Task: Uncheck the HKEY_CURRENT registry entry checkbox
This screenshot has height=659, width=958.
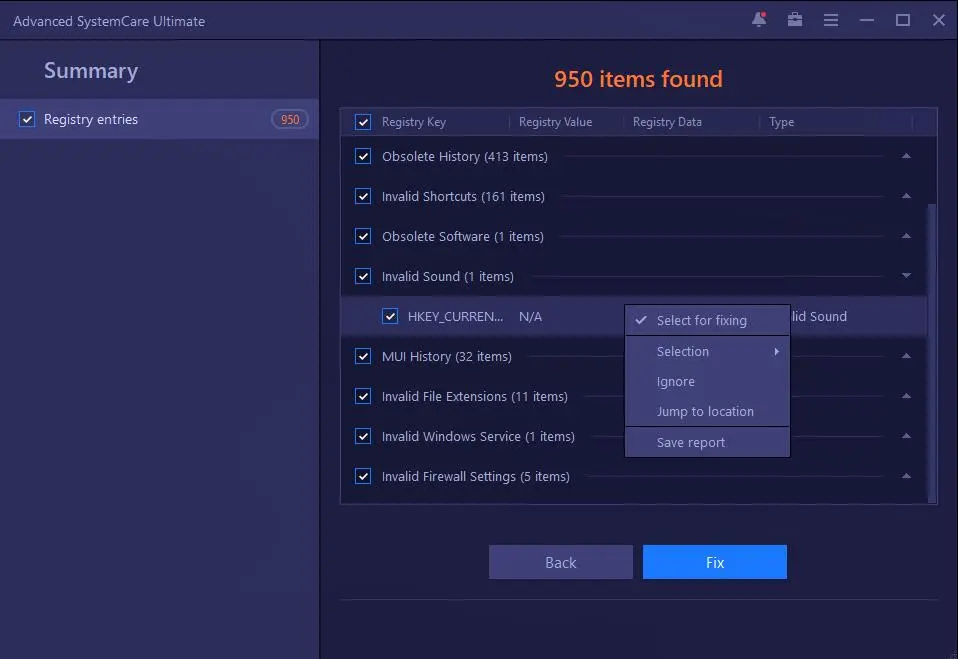Action: 390,317
